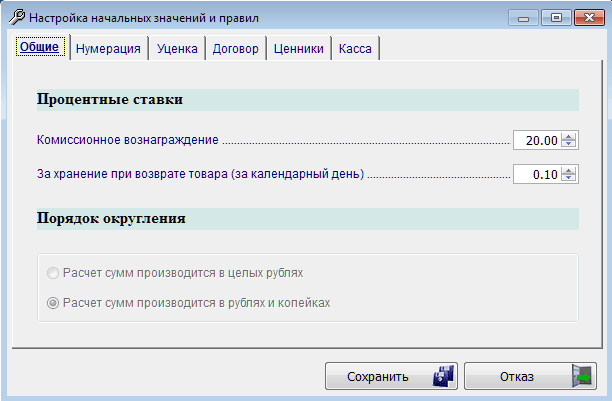Select the Общие tab

pos(40,47)
